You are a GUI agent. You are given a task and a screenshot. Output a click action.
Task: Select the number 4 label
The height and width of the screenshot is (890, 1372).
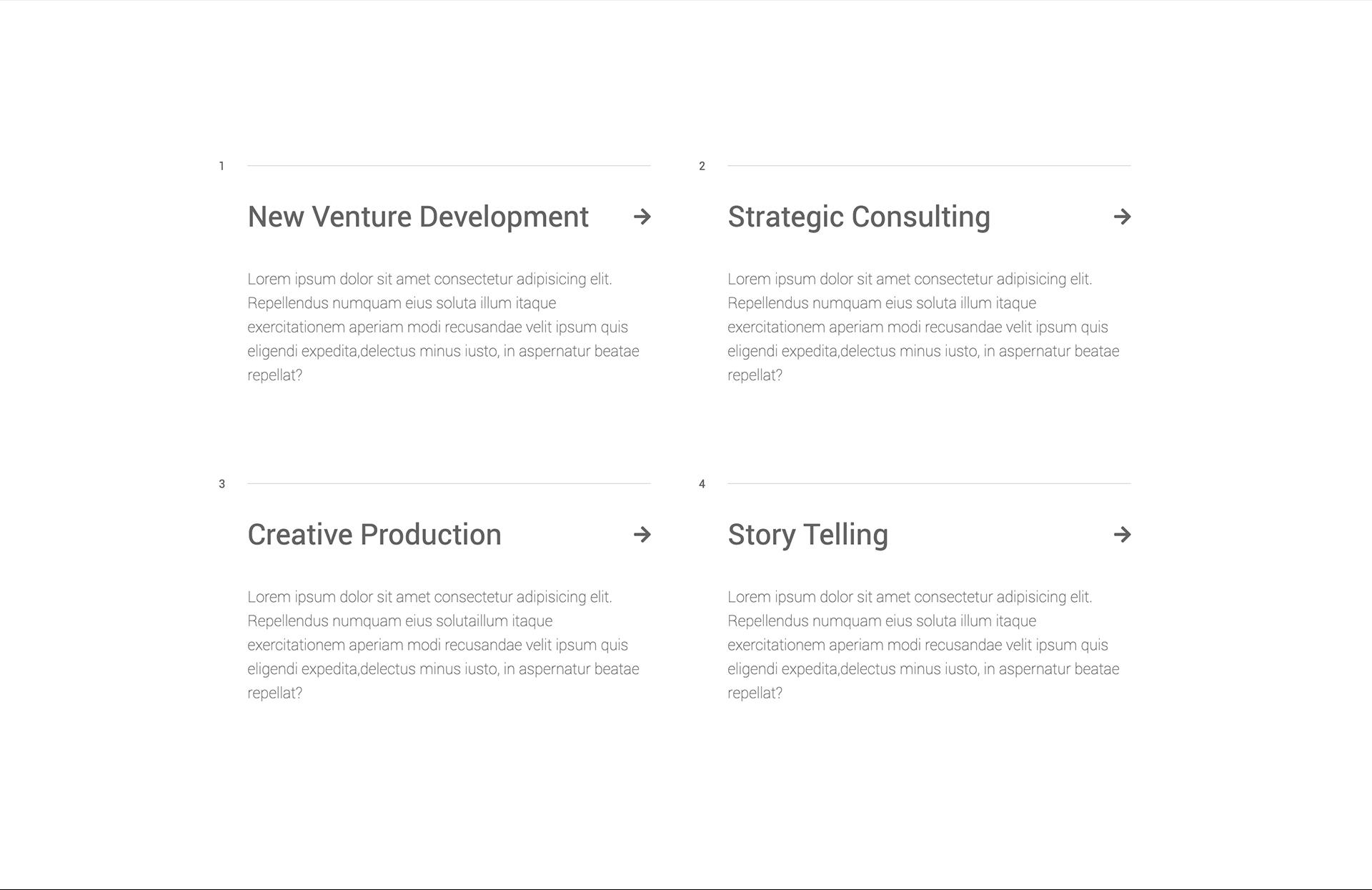[702, 484]
